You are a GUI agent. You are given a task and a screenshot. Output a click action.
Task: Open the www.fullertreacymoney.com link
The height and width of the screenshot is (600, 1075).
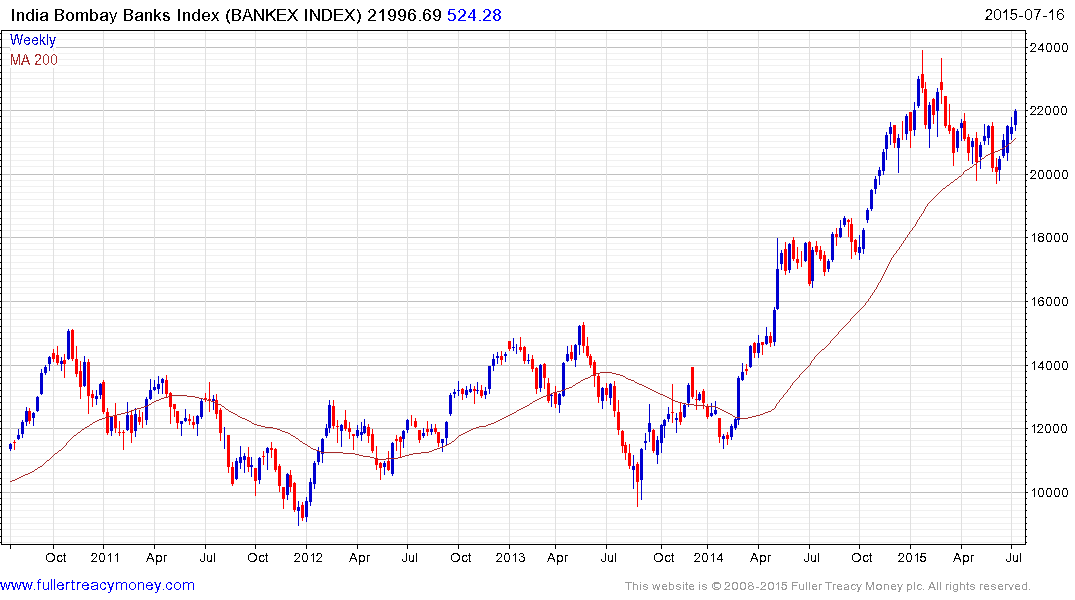pyautogui.click(x=97, y=585)
